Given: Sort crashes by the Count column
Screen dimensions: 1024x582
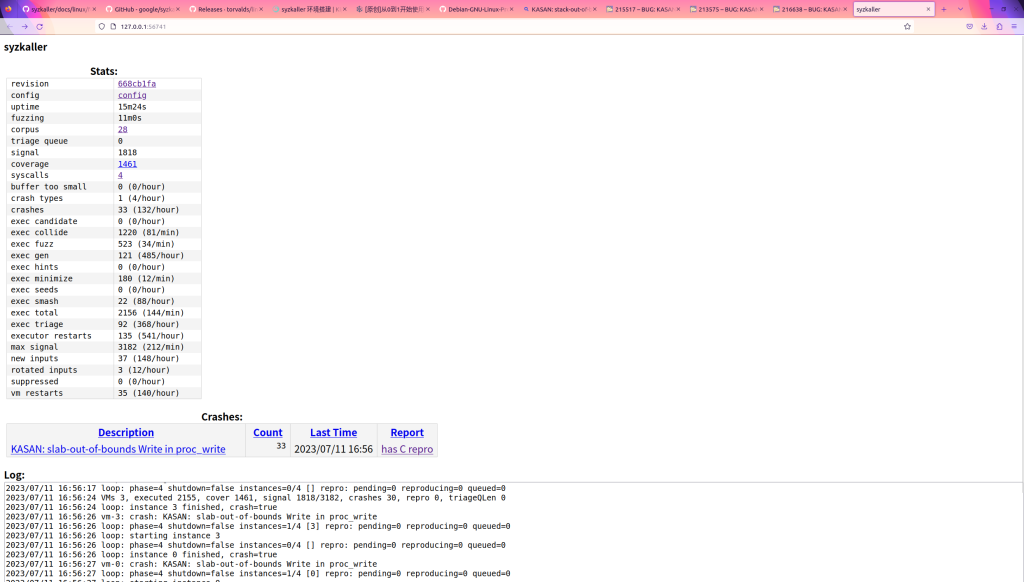Looking at the screenshot, I should coord(268,432).
